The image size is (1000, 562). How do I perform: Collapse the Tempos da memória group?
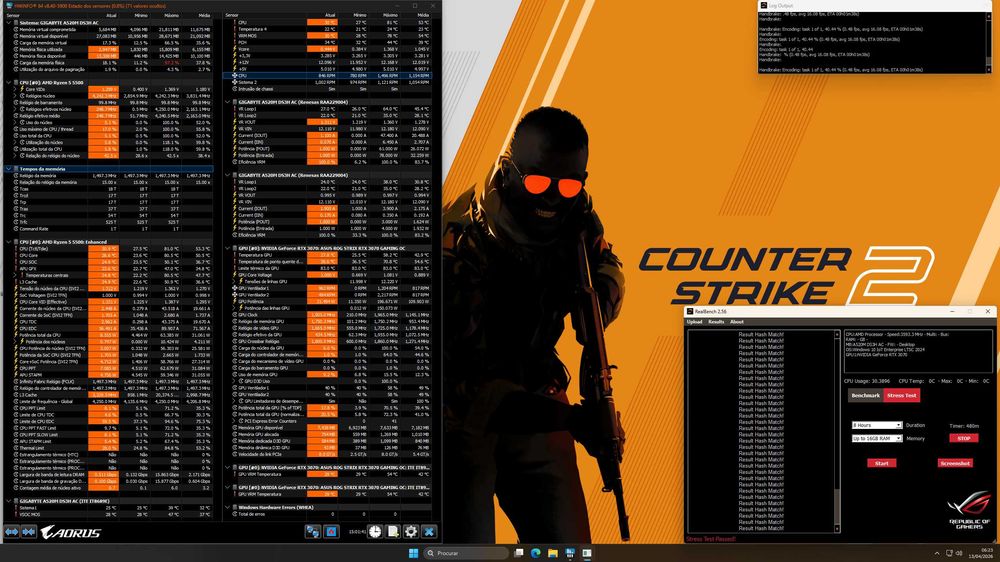click(9, 169)
